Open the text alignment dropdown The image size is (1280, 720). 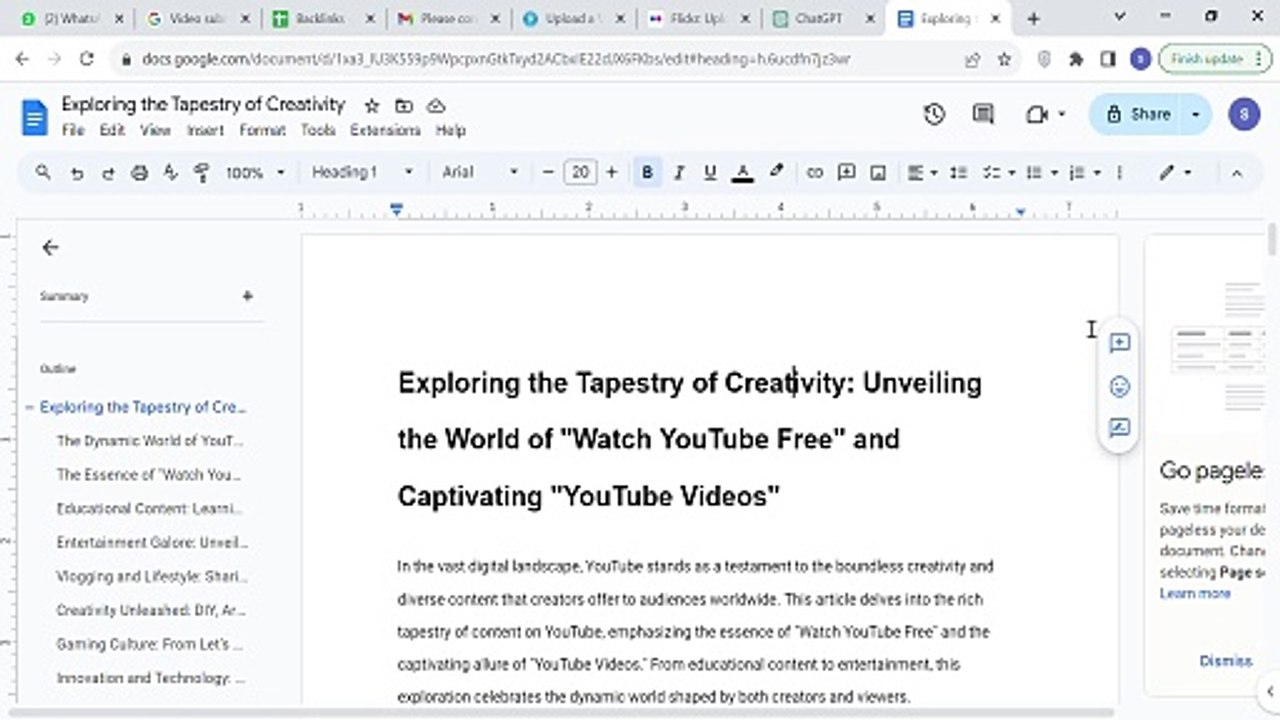click(921, 172)
